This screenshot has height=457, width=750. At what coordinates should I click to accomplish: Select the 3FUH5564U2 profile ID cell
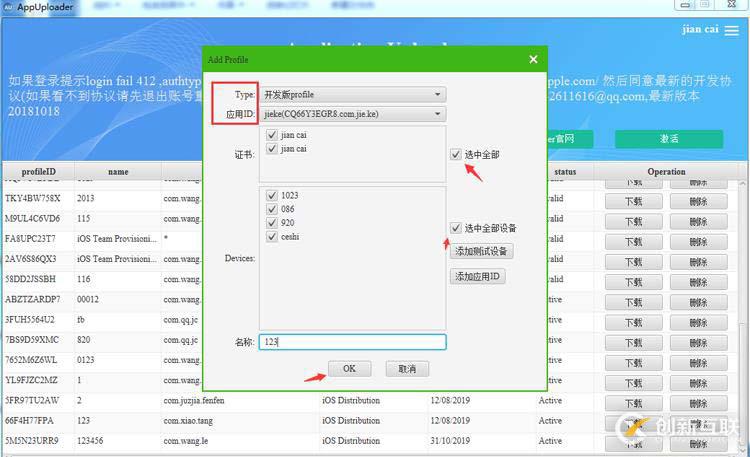click(x=38, y=319)
